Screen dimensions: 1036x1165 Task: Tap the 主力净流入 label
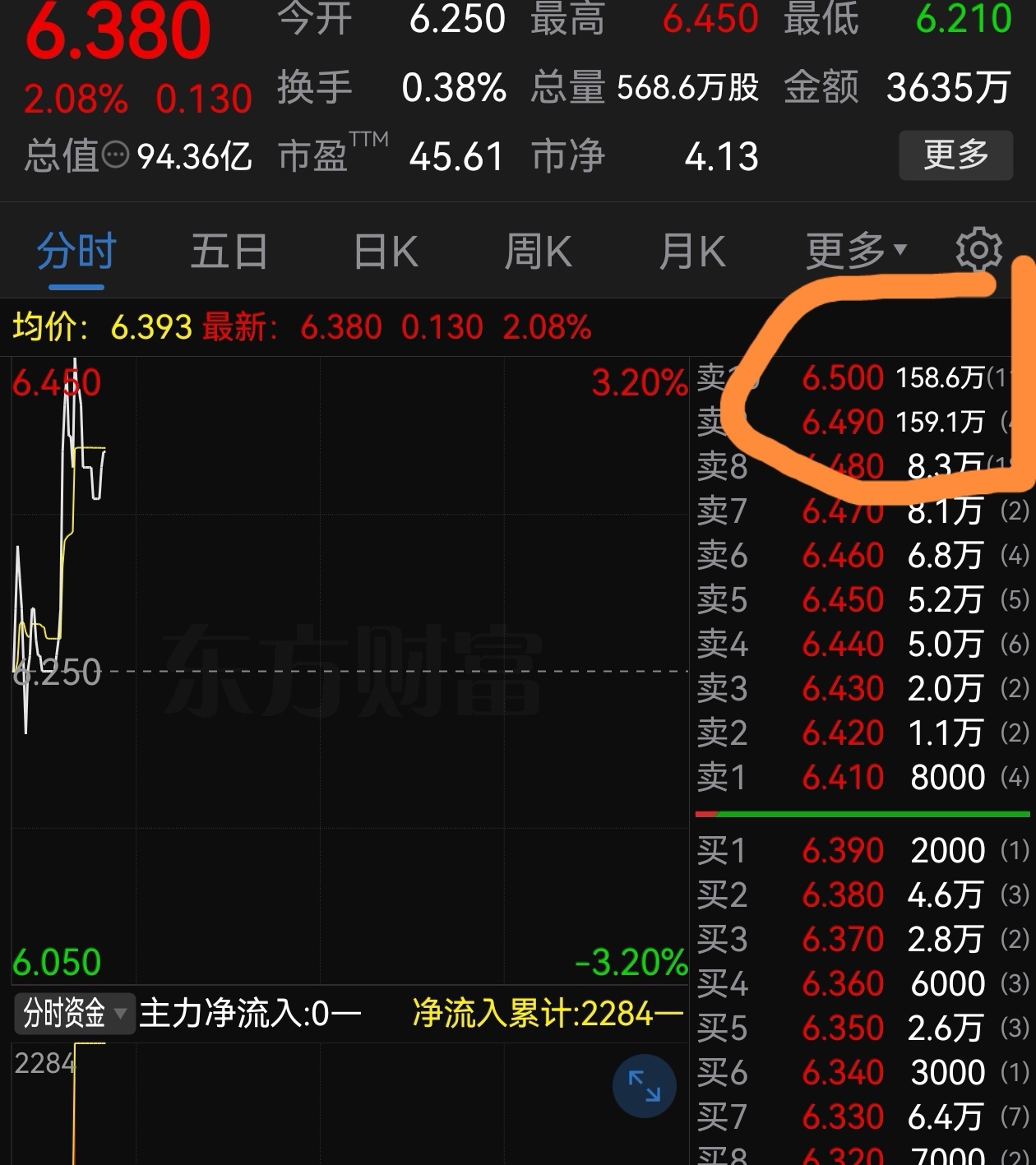point(249,1013)
